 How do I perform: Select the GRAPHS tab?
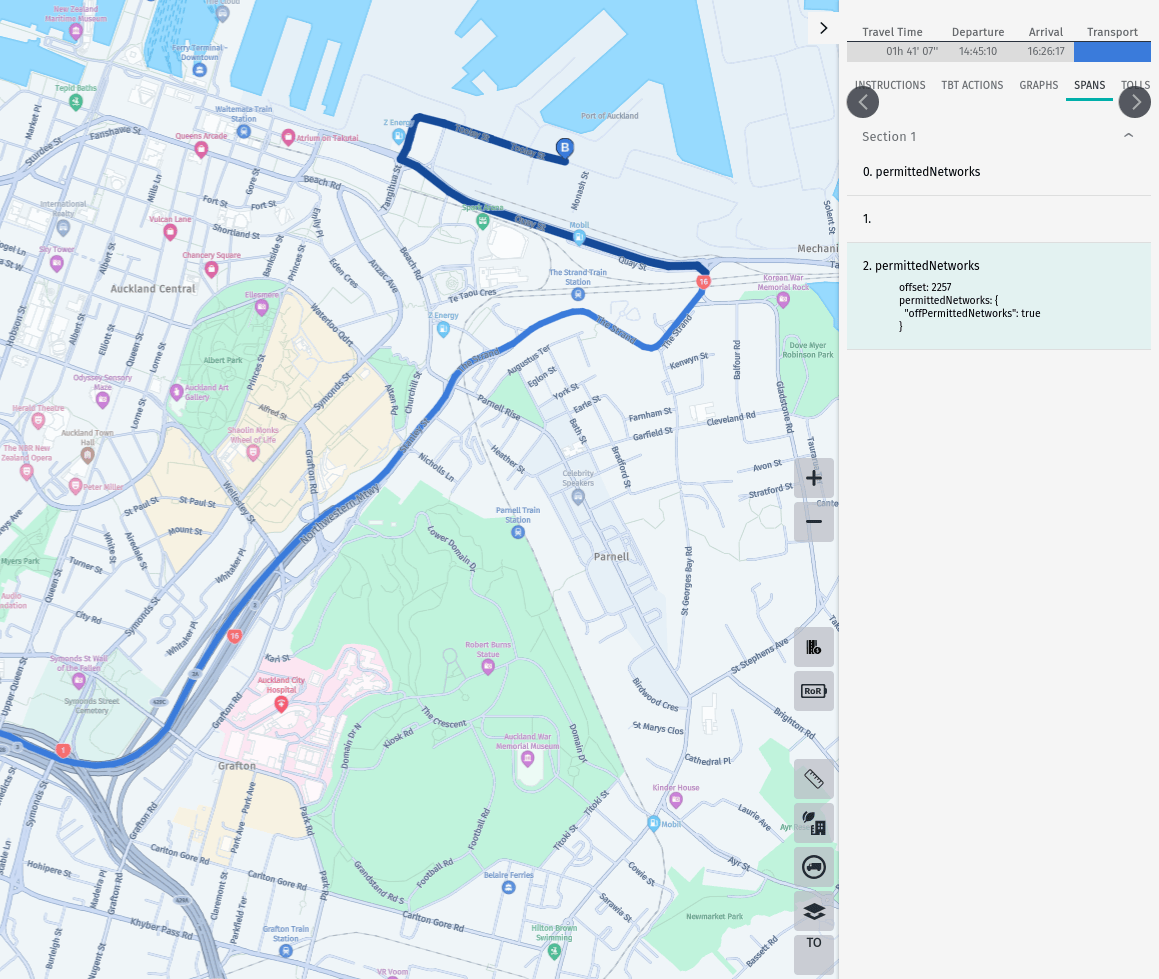(1038, 85)
